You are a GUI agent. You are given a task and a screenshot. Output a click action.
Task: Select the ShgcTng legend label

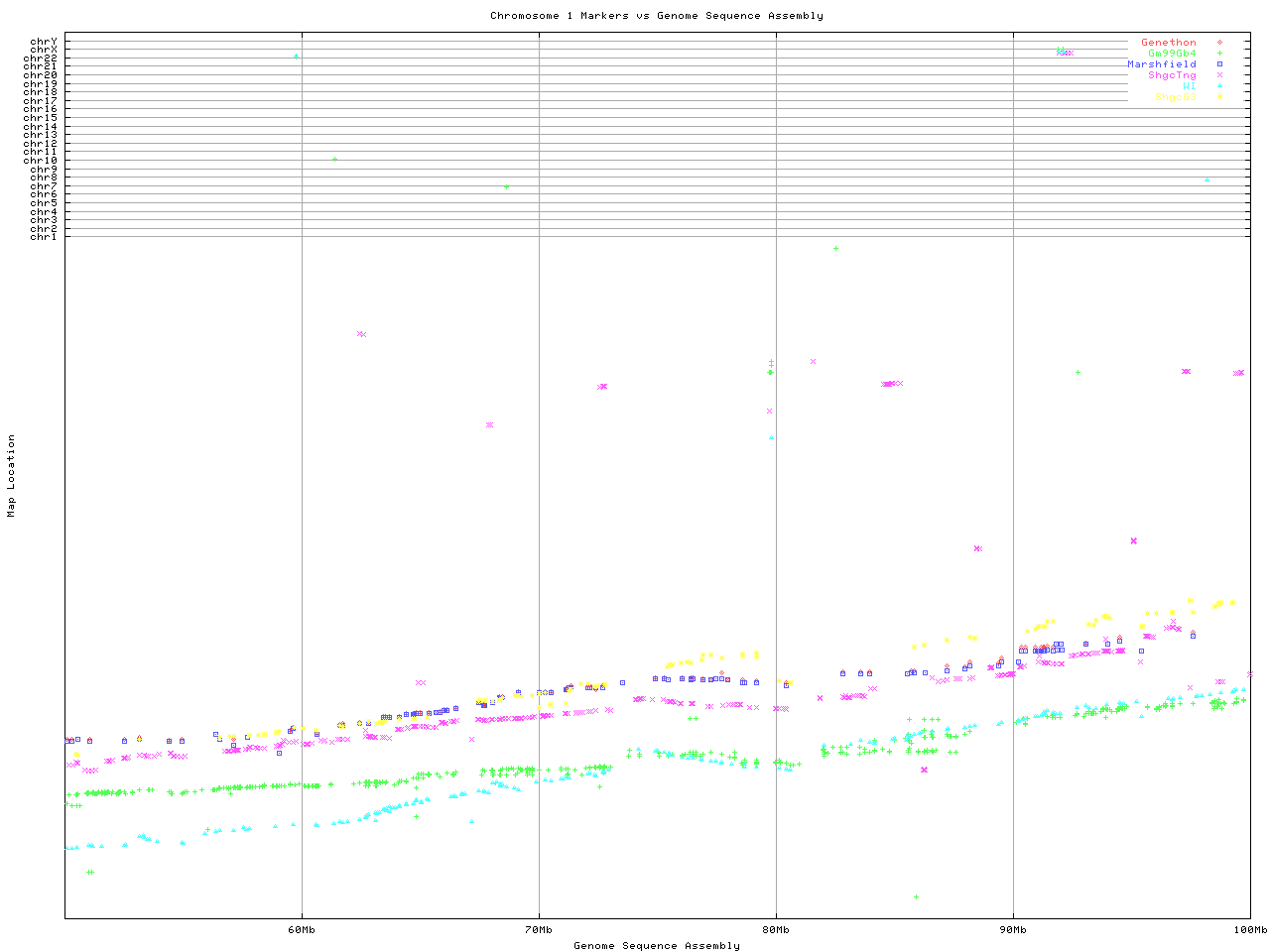(1171, 75)
